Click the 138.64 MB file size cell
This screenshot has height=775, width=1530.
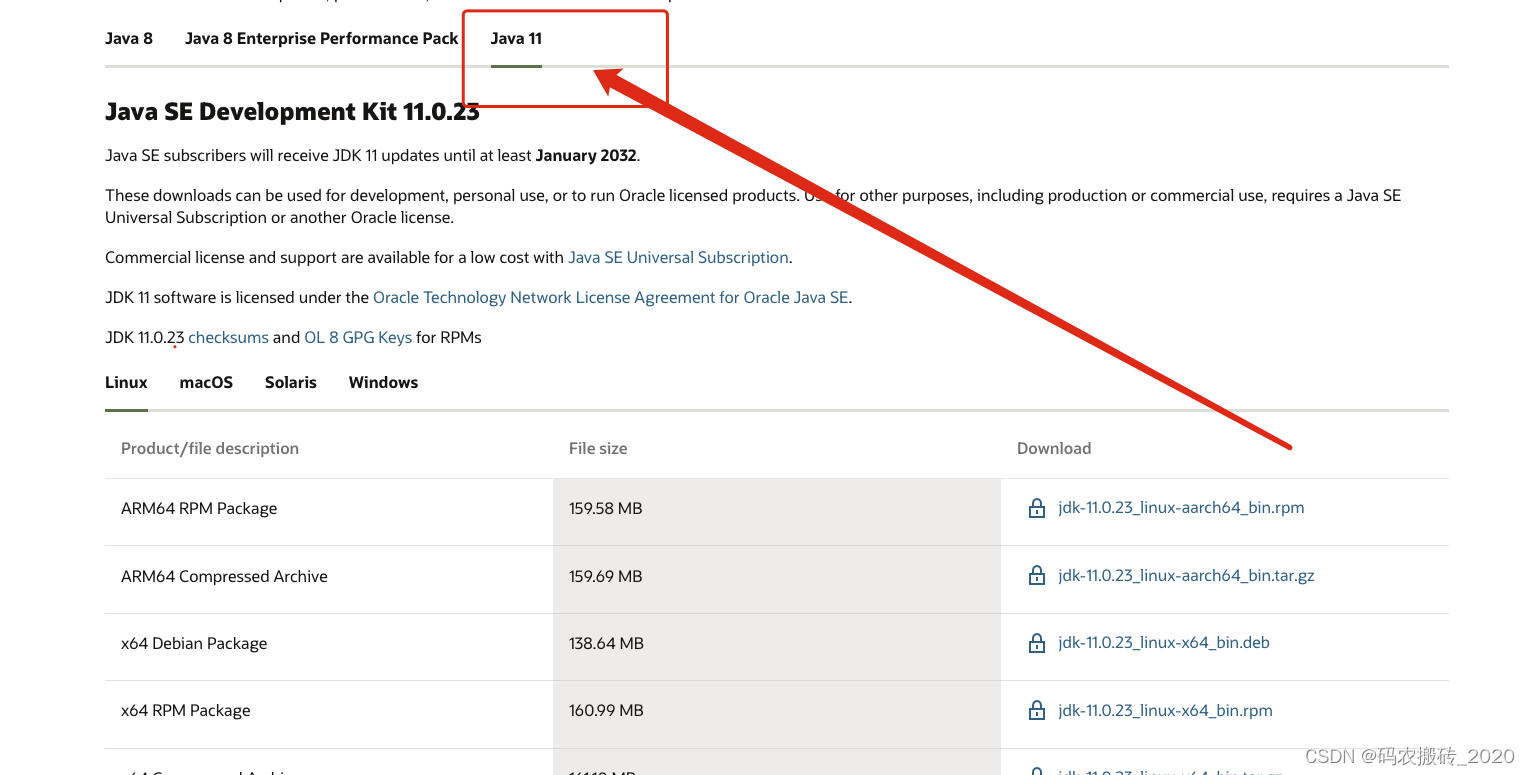click(777, 647)
